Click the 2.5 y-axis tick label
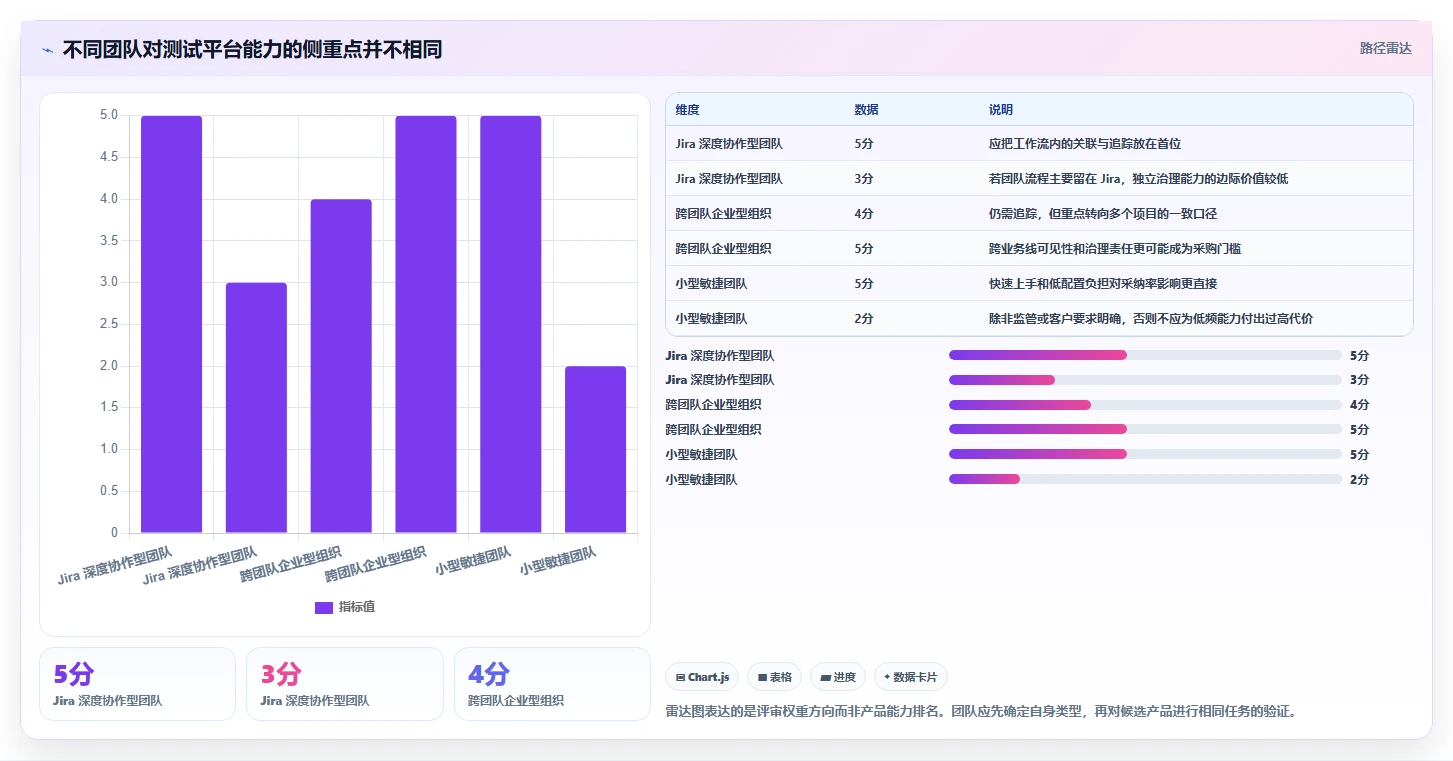 [109, 324]
